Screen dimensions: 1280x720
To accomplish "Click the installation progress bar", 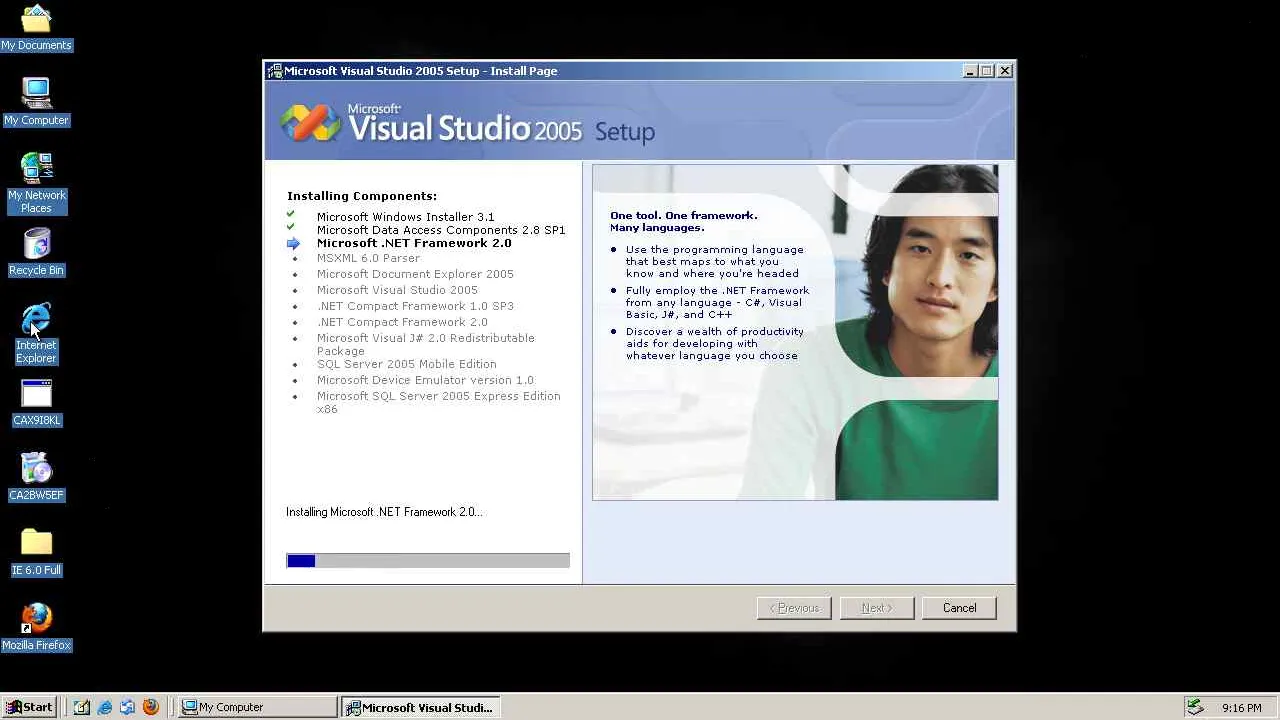I will (428, 561).
